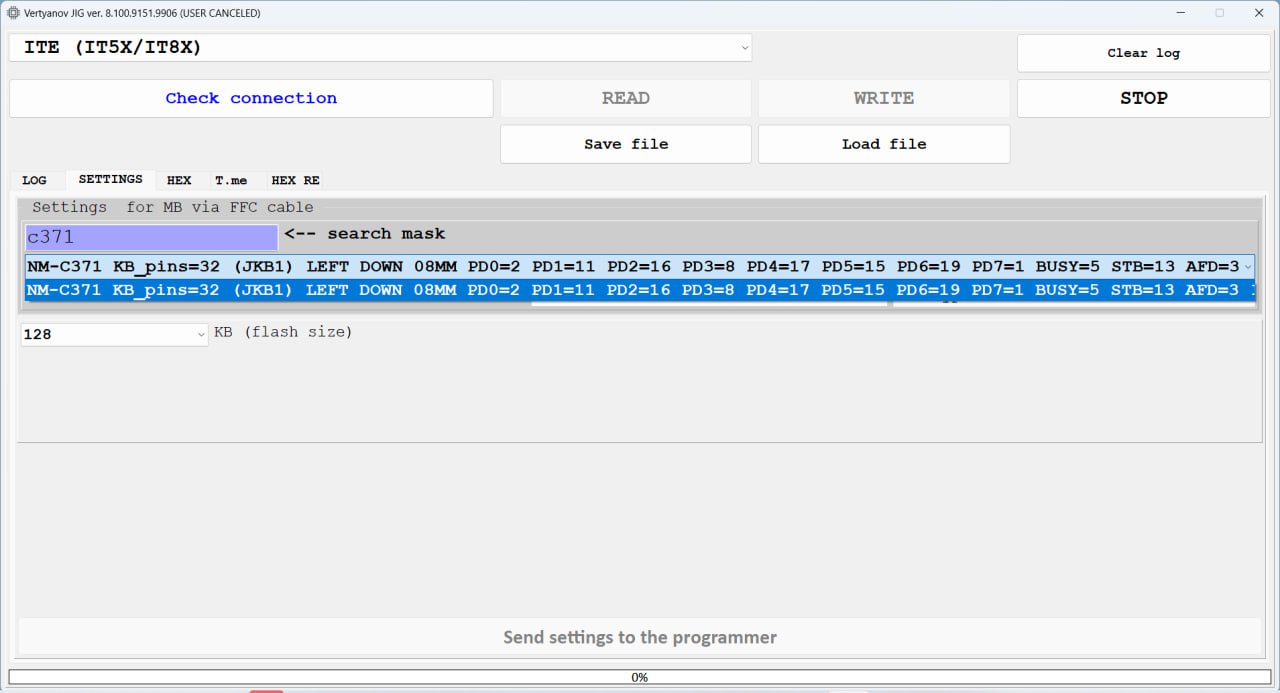1280x693 pixels.
Task: Switch to the LOG tab
Action: point(34,181)
